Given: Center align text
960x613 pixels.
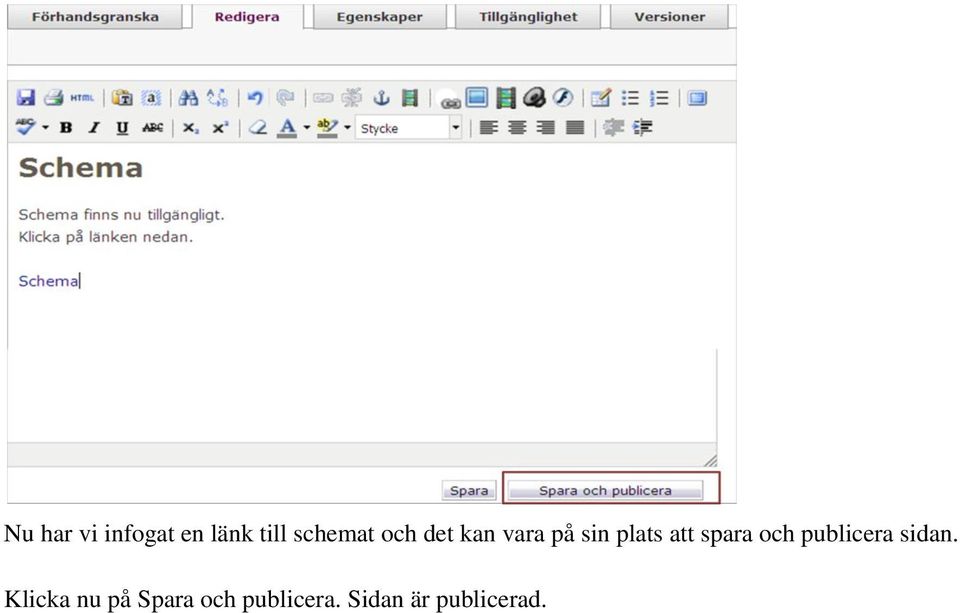Looking at the screenshot, I should coord(517,128).
